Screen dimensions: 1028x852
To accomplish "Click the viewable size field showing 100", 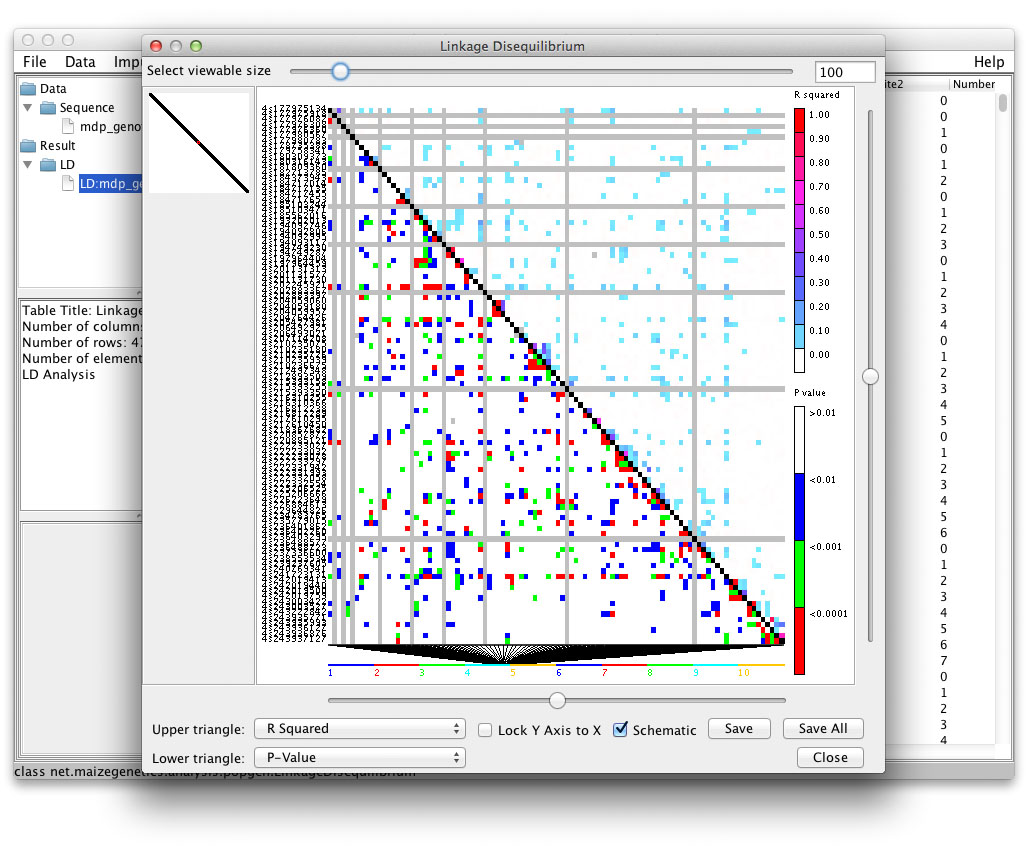I will (845, 72).
